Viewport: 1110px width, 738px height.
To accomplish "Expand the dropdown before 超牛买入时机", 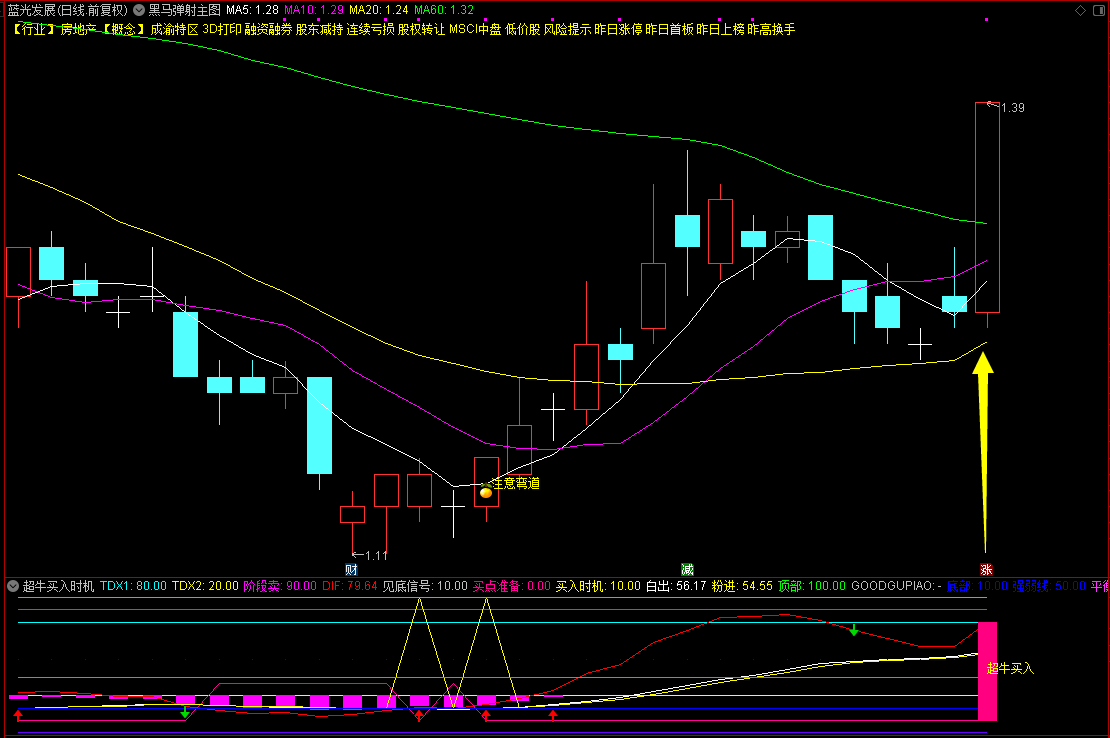I will tap(13, 586).
